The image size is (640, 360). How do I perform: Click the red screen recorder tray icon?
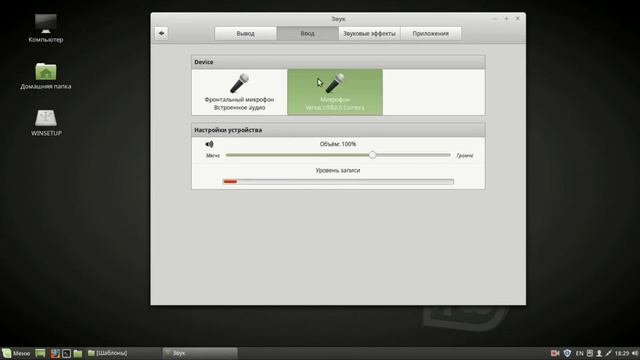click(555, 353)
